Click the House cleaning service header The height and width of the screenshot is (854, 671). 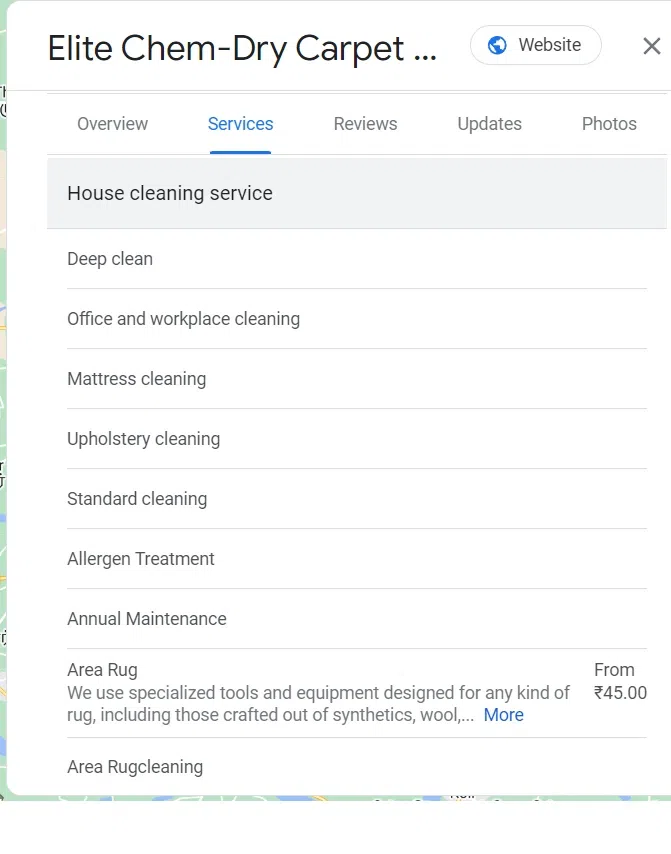[170, 193]
